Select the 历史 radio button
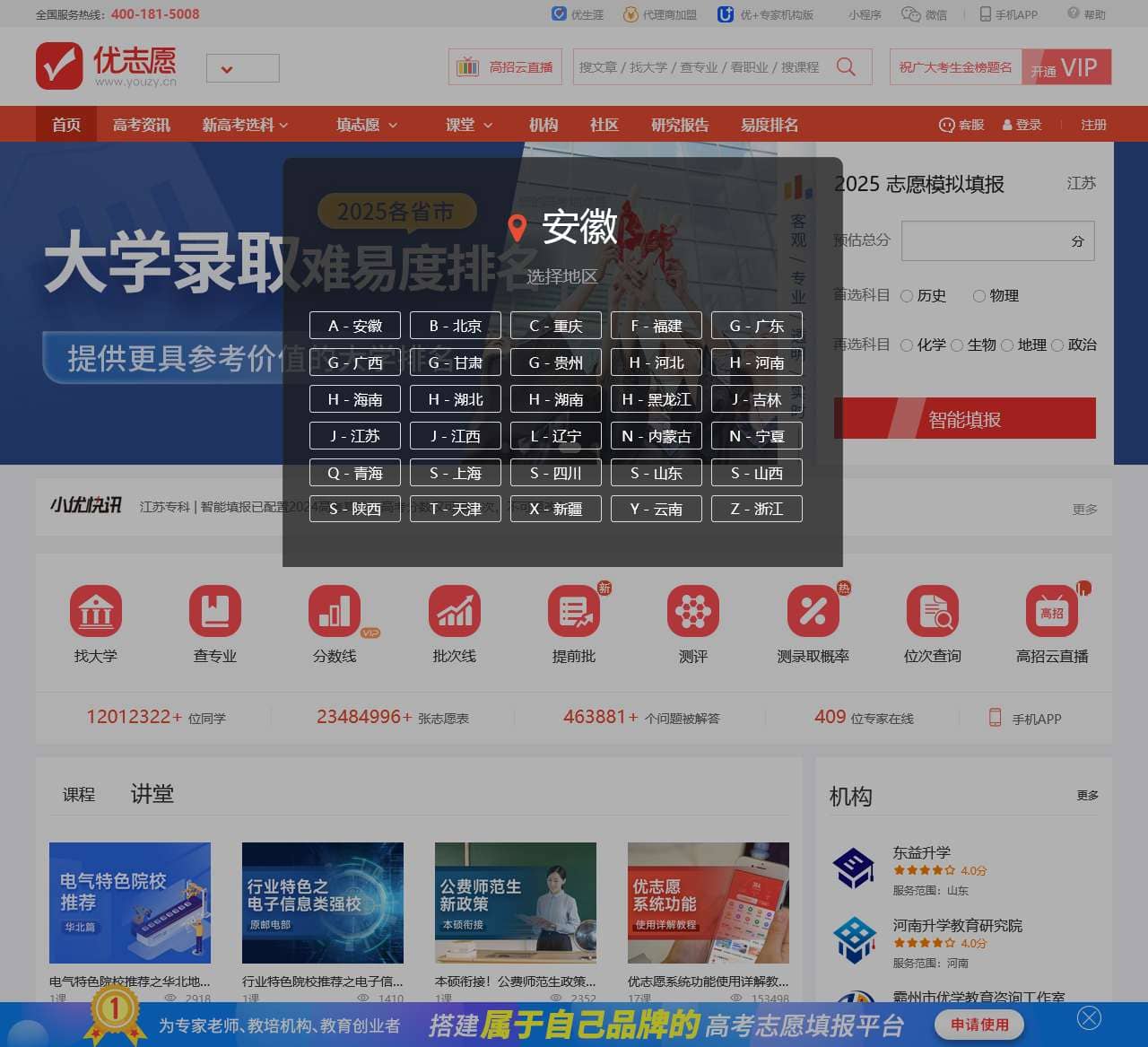The height and width of the screenshot is (1047, 1148). point(907,295)
